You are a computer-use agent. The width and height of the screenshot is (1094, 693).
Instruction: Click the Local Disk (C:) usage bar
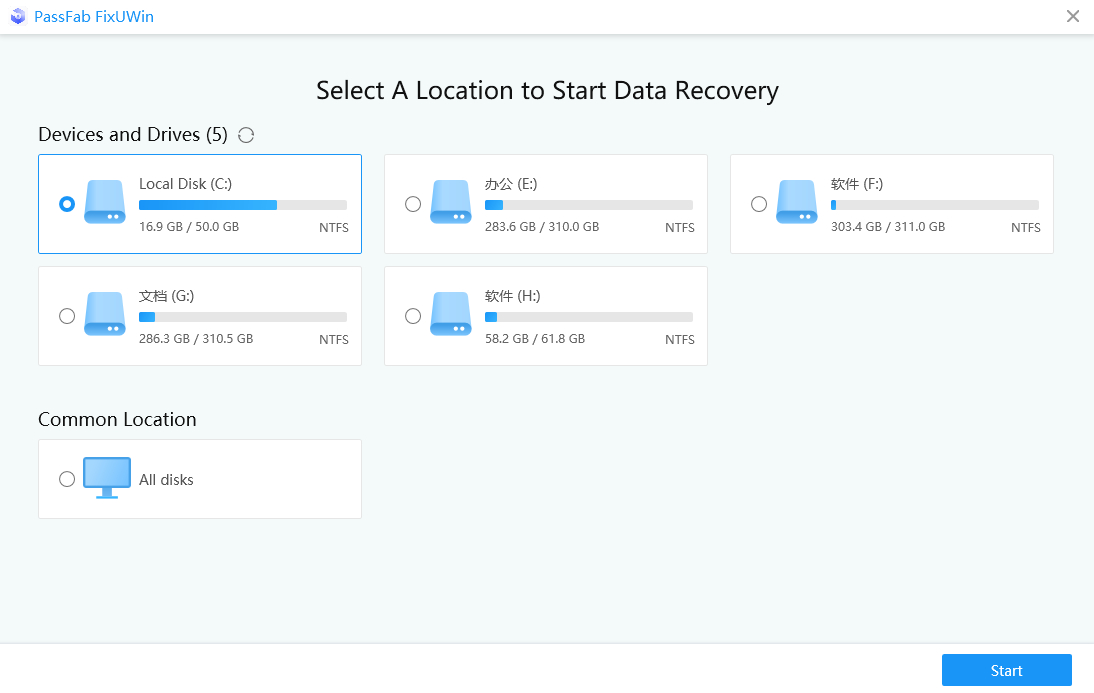coord(242,205)
